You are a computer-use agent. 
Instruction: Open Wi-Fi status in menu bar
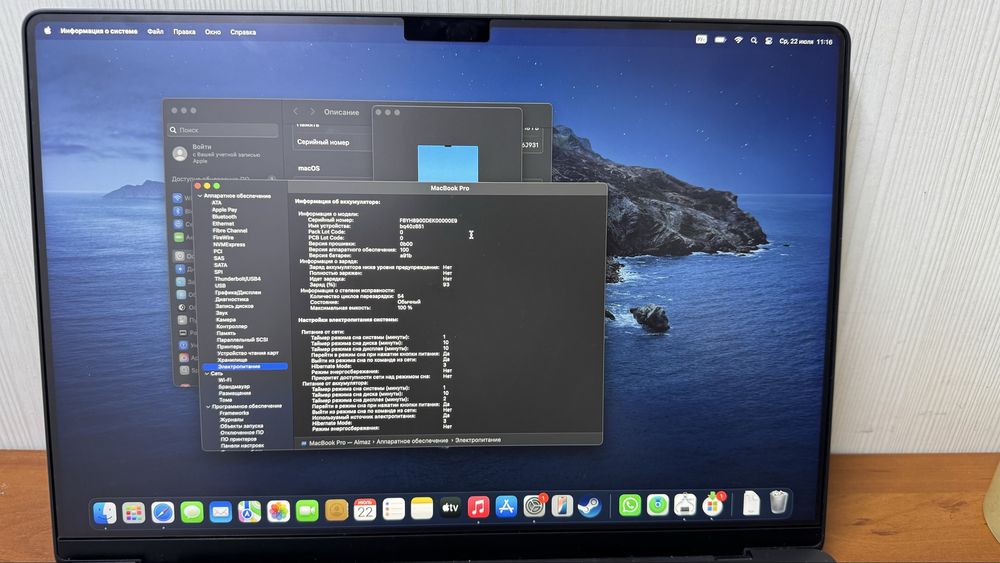click(739, 40)
